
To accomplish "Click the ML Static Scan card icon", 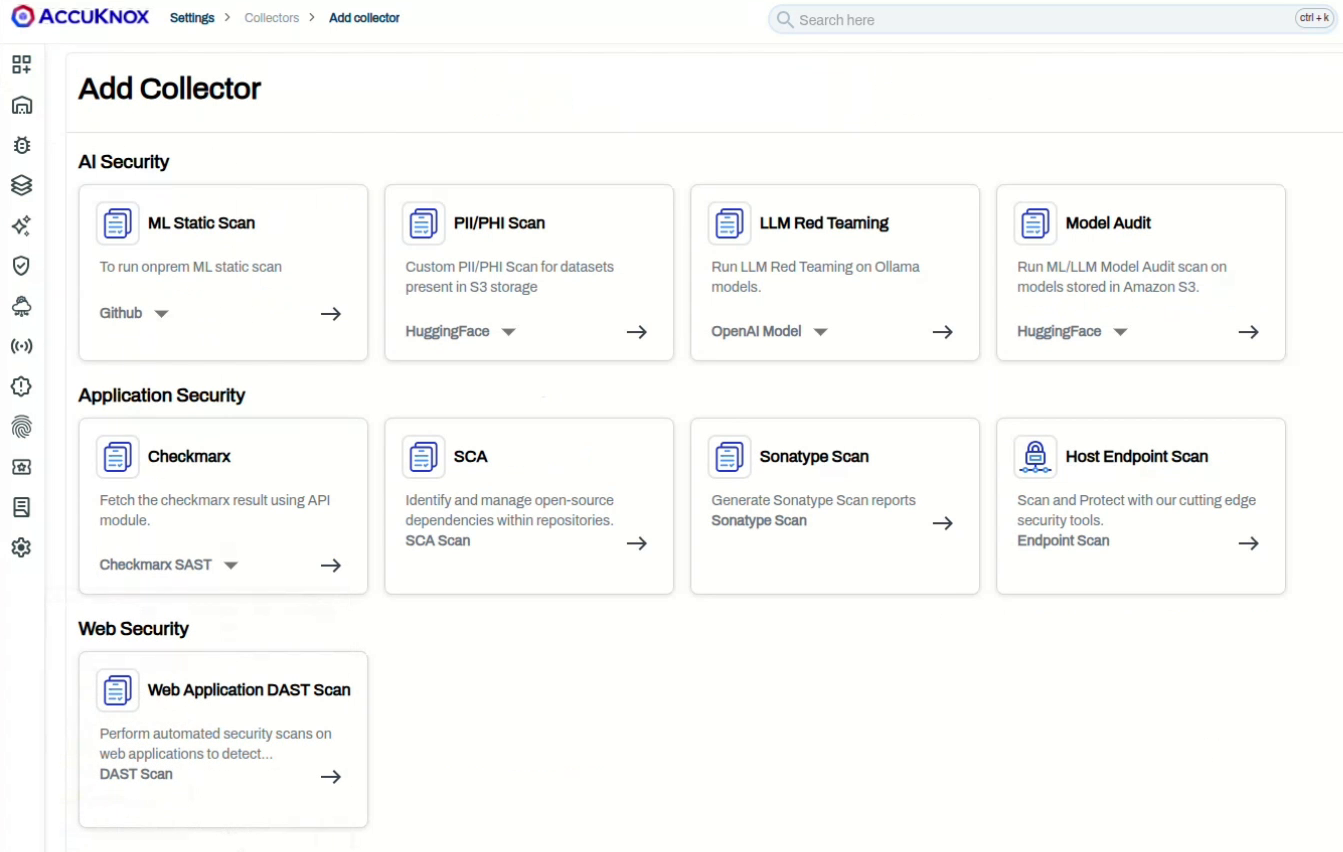I will [x=118, y=223].
